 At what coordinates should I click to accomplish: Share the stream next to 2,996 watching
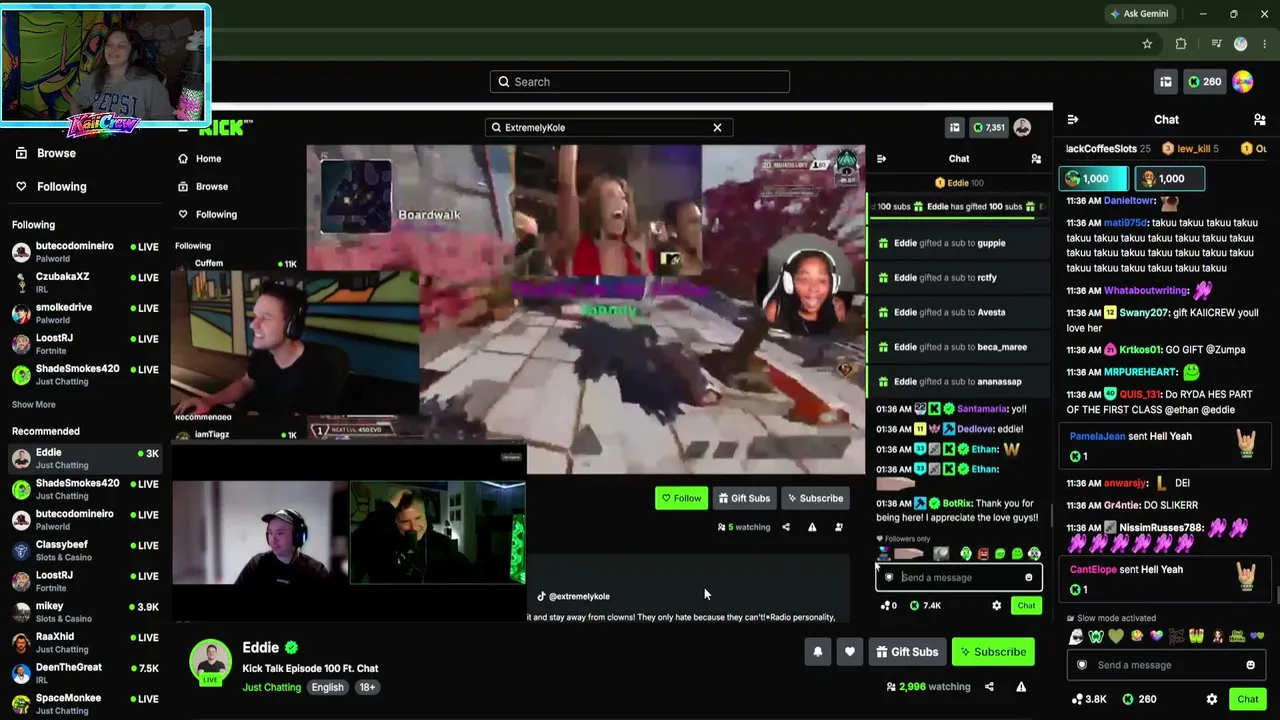tap(989, 687)
